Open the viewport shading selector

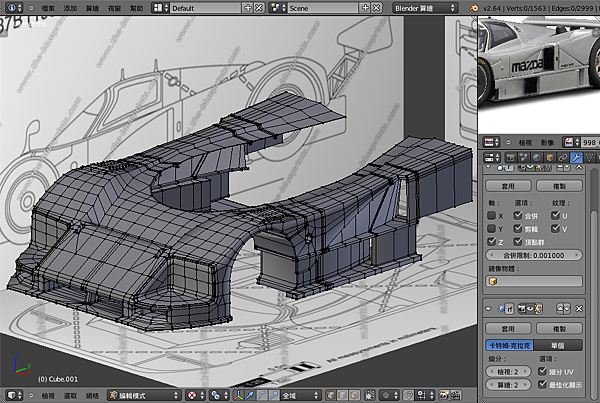tap(195, 395)
